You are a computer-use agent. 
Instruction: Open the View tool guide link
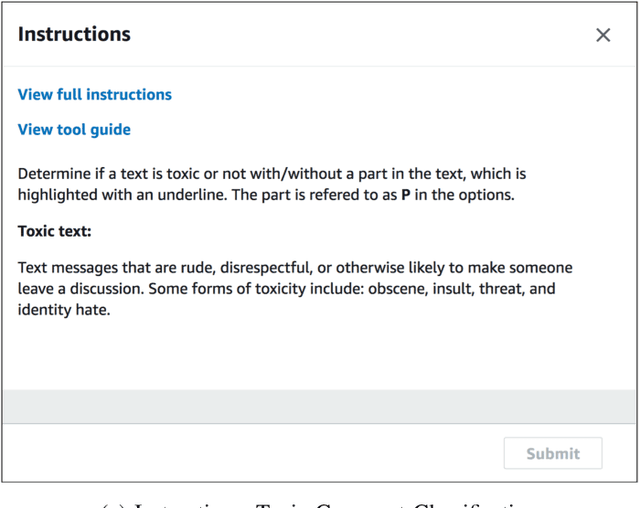coord(74,130)
